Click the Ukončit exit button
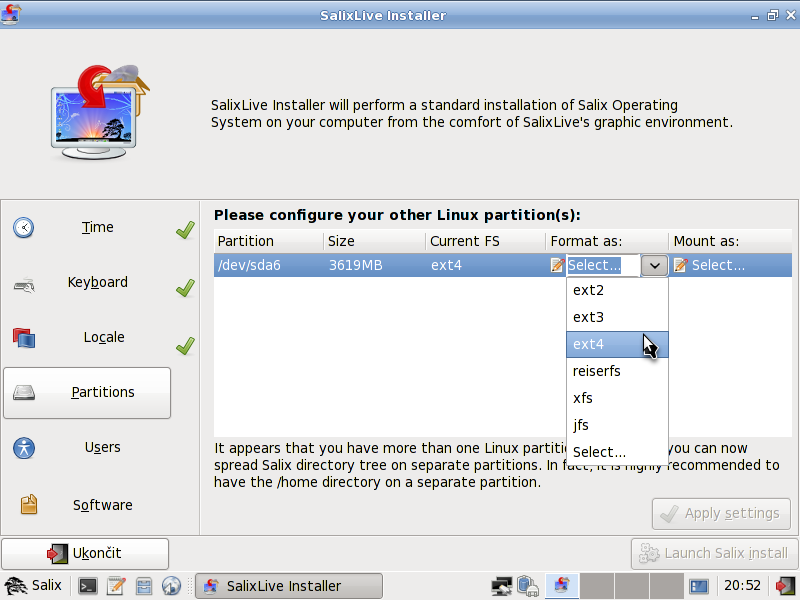 coord(85,554)
